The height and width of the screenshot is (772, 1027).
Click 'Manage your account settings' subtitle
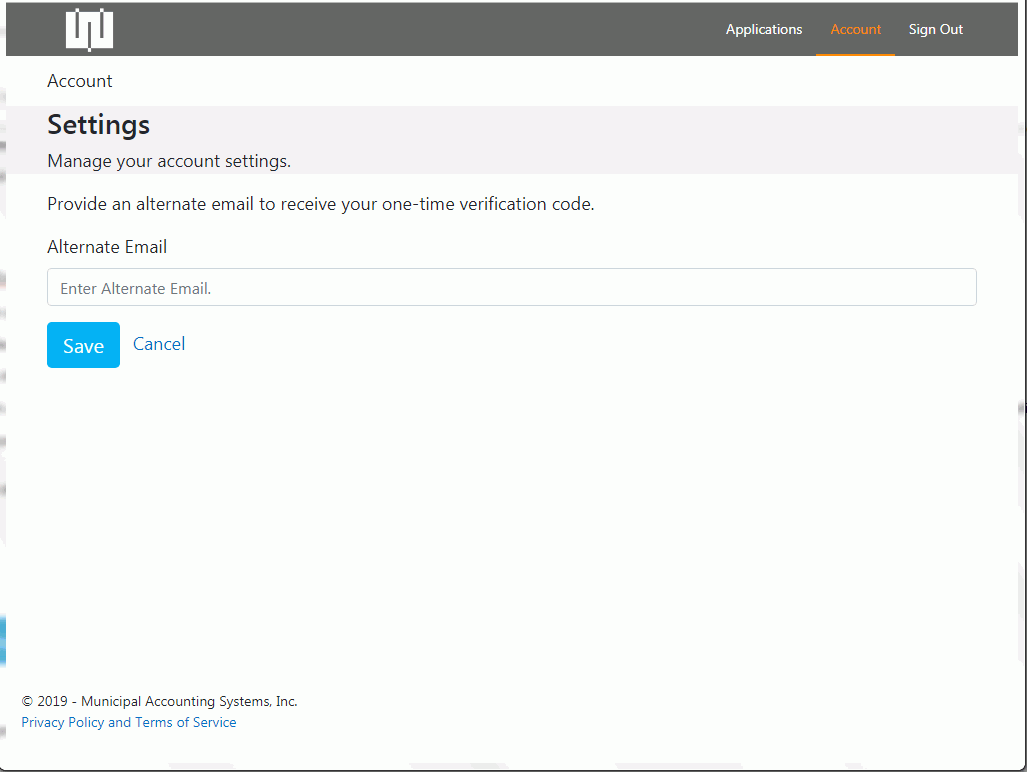pyautogui.click(x=168, y=161)
